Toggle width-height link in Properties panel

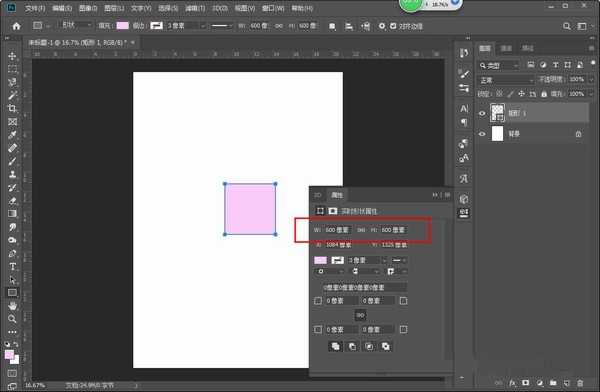click(361, 230)
